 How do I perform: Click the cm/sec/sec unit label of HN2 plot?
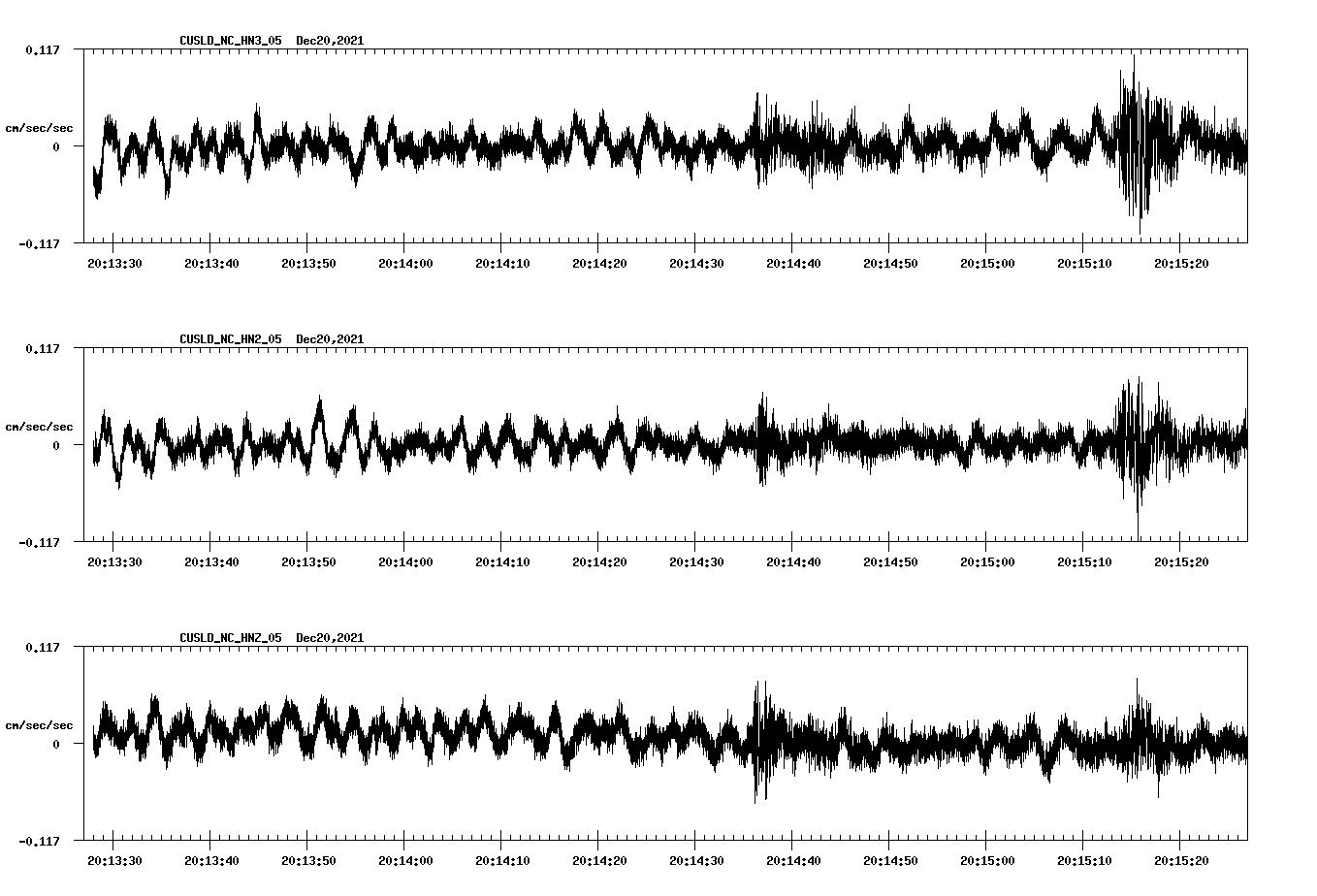pyautogui.click(x=39, y=427)
